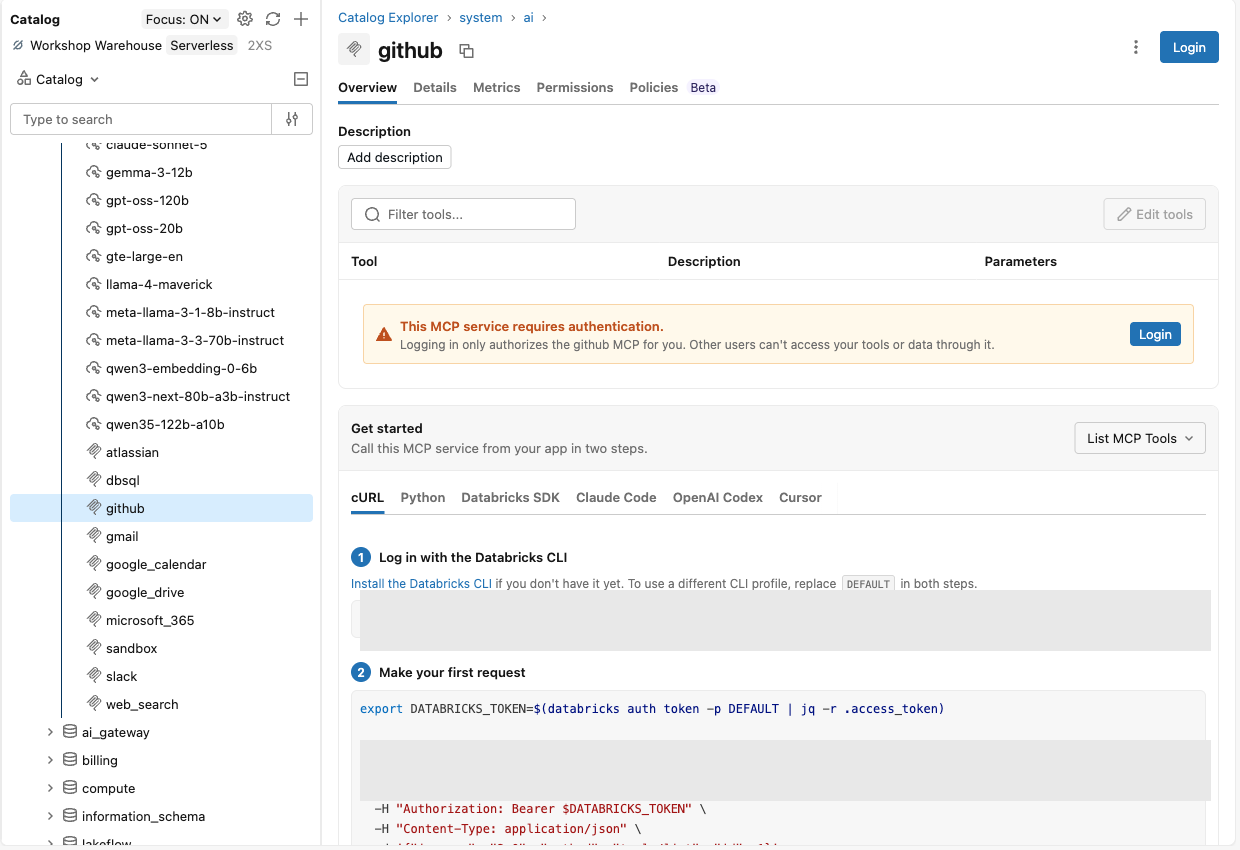Switch to the Metrics tab

pos(497,88)
